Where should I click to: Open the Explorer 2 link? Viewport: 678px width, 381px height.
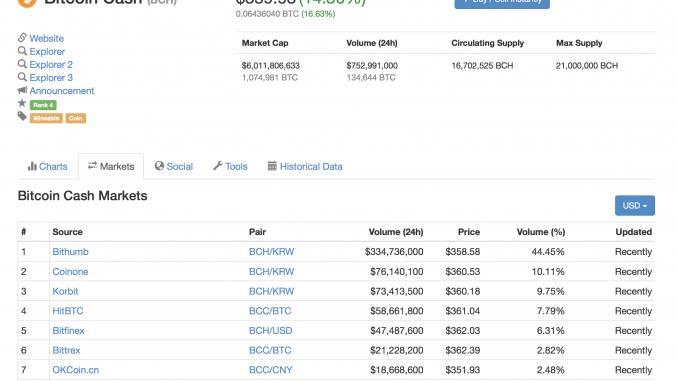coord(51,64)
